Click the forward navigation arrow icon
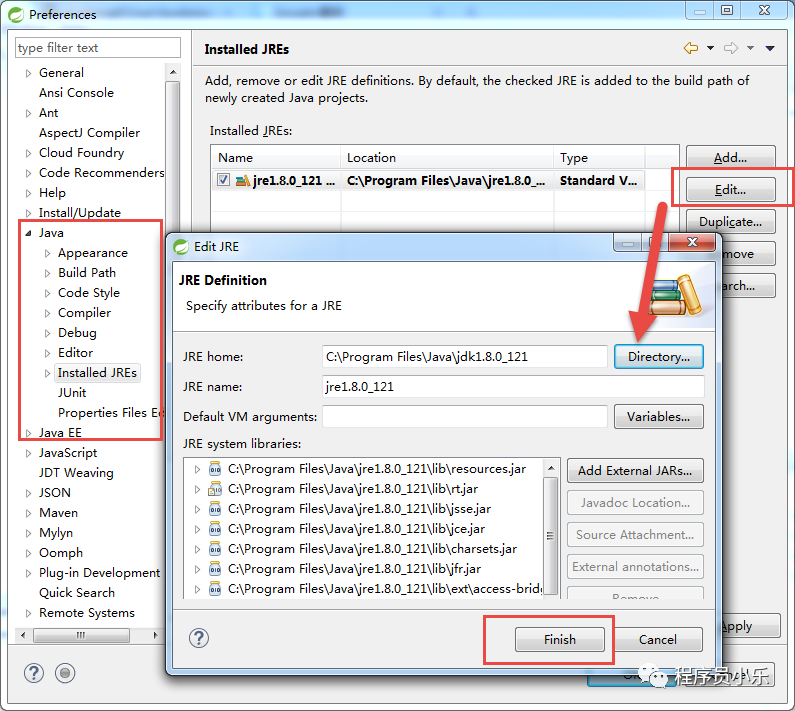 731,48
